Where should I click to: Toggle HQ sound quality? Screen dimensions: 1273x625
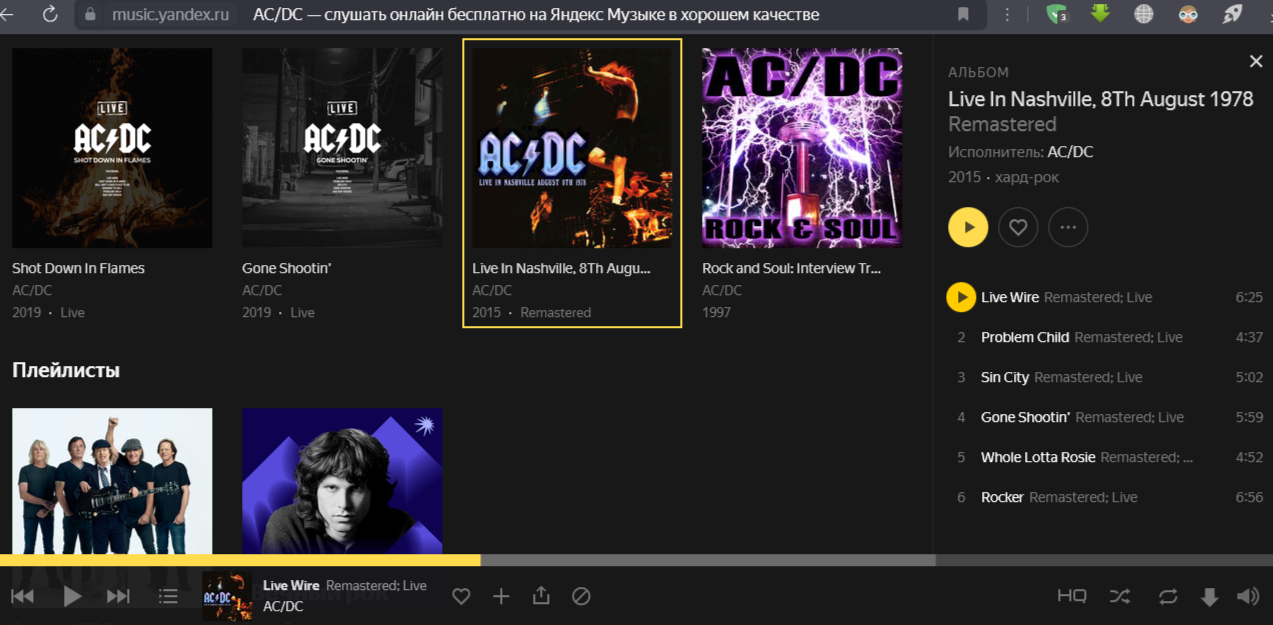(x=1072, y=596)
